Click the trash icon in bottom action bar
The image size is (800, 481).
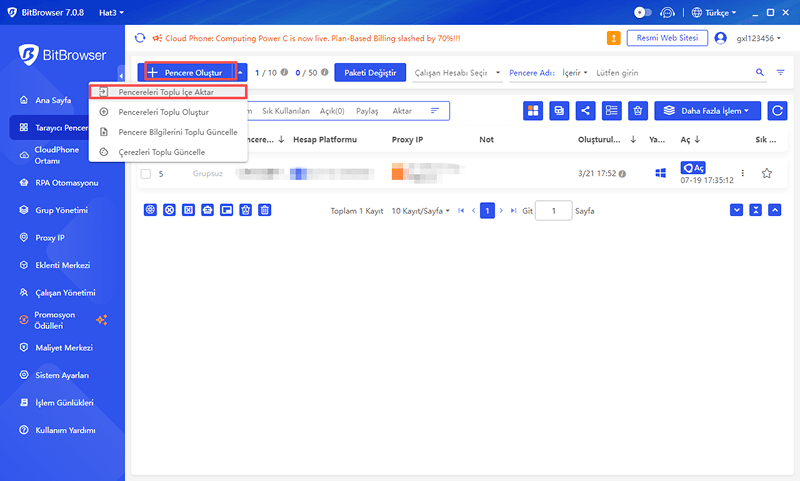click(265, 210)
